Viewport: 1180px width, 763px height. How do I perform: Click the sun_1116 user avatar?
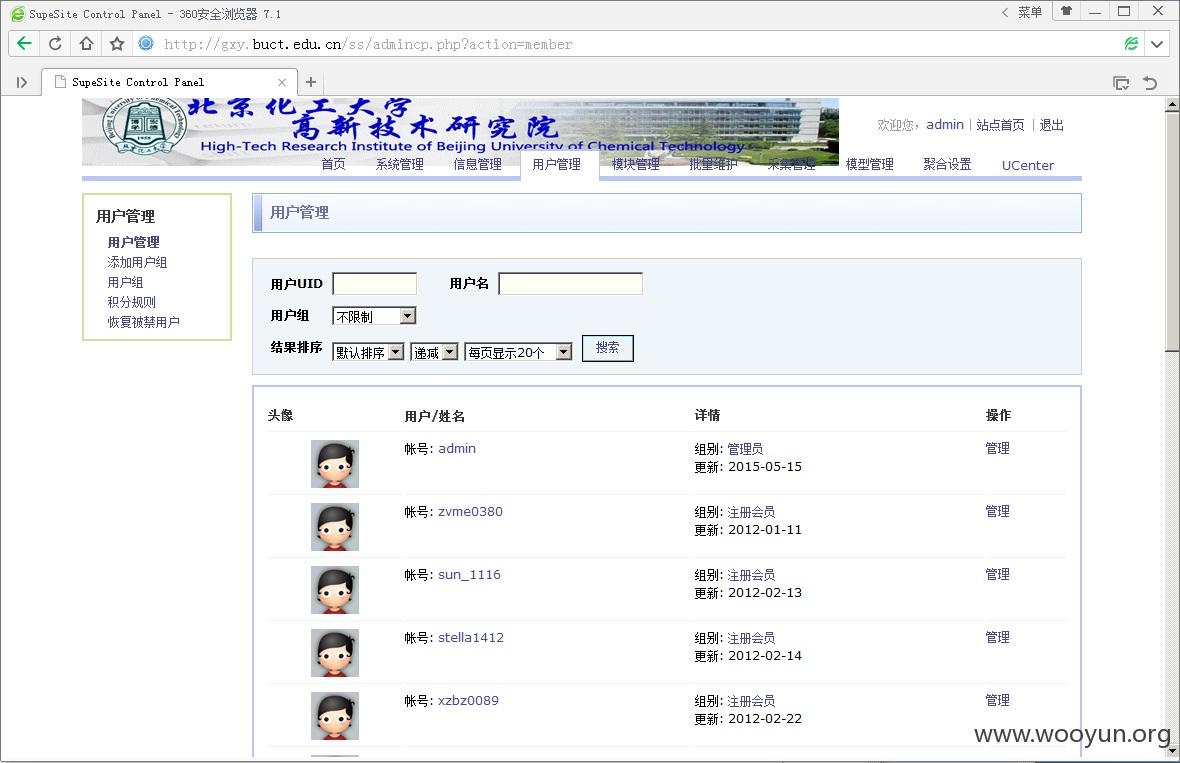pyautogui.click(x=335, y=590)
